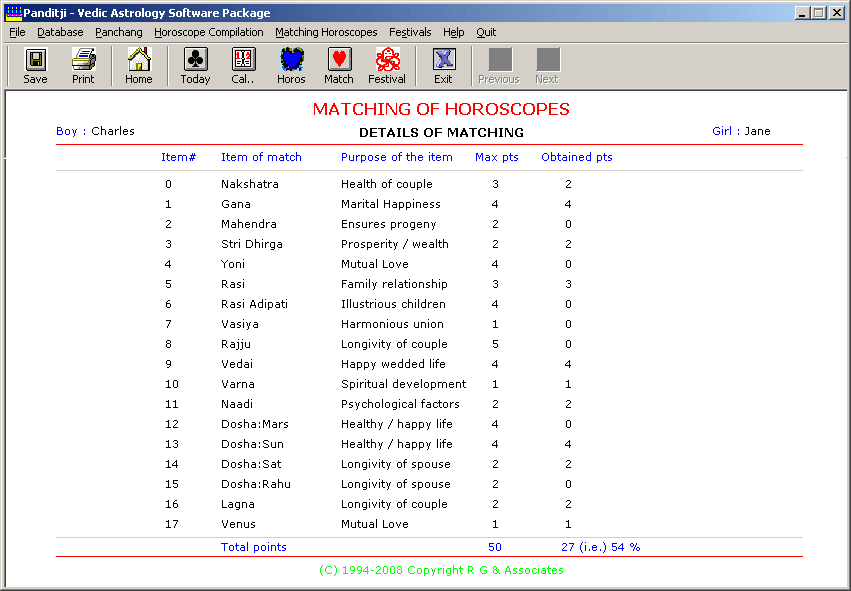Viewport: 851px width, 591px height.
Task: Click 'Ensures progeny' purpose text
Action: click(389, 224)
